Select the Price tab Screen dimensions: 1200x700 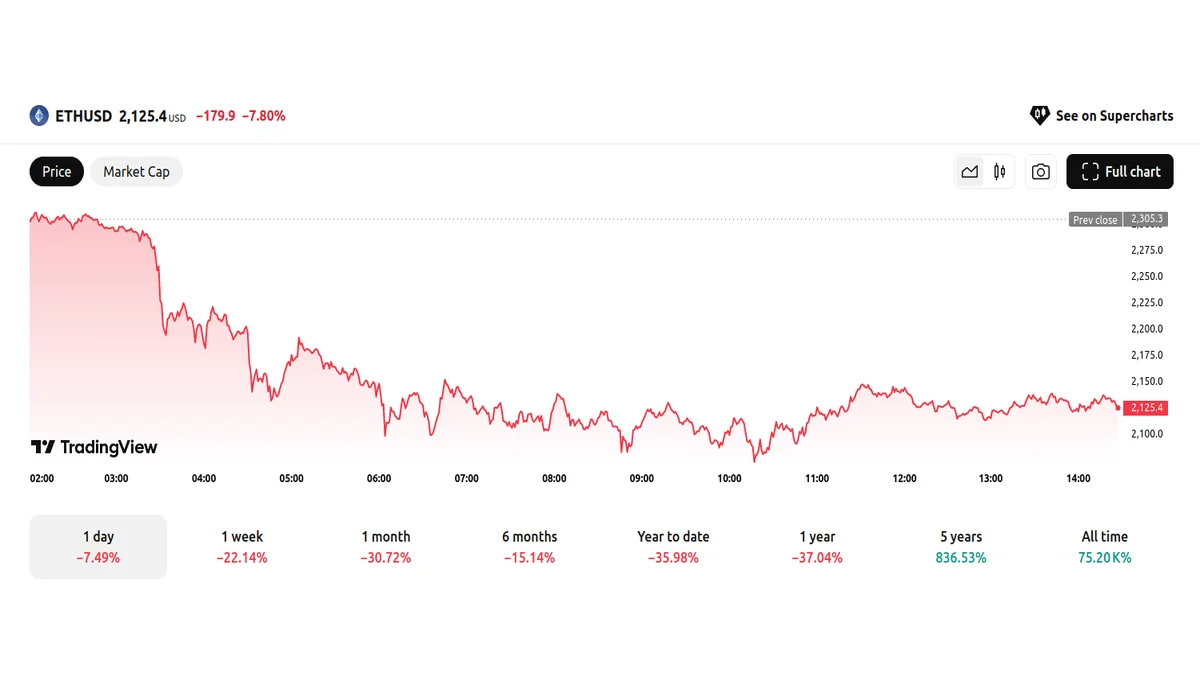point(57,172)
